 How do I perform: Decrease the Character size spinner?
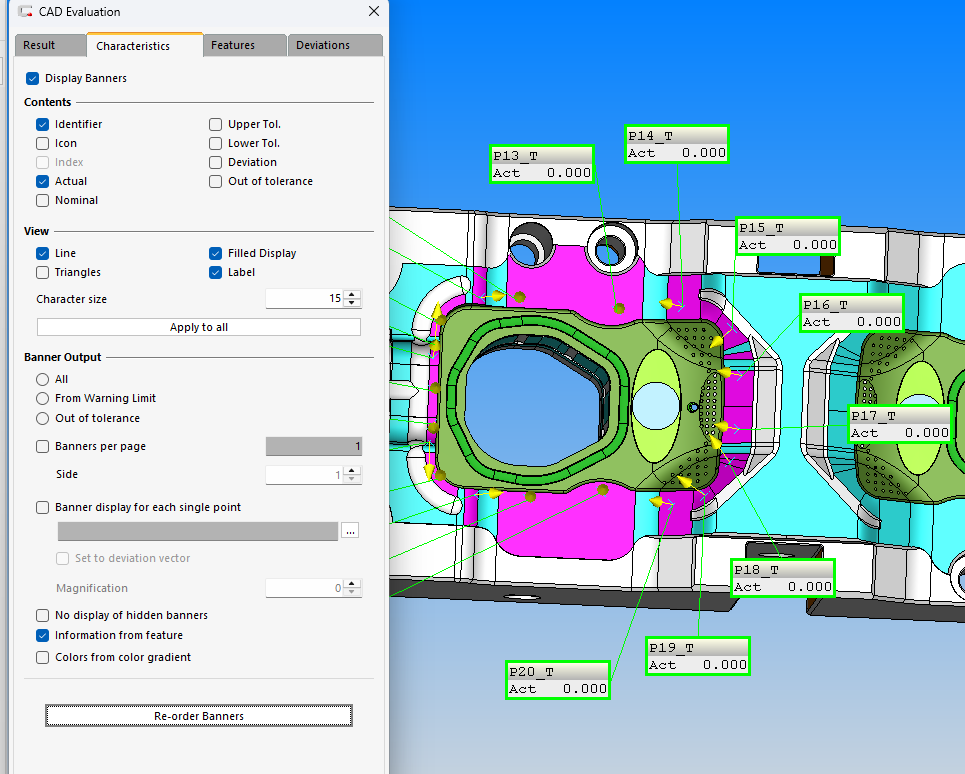coord(352,303)
